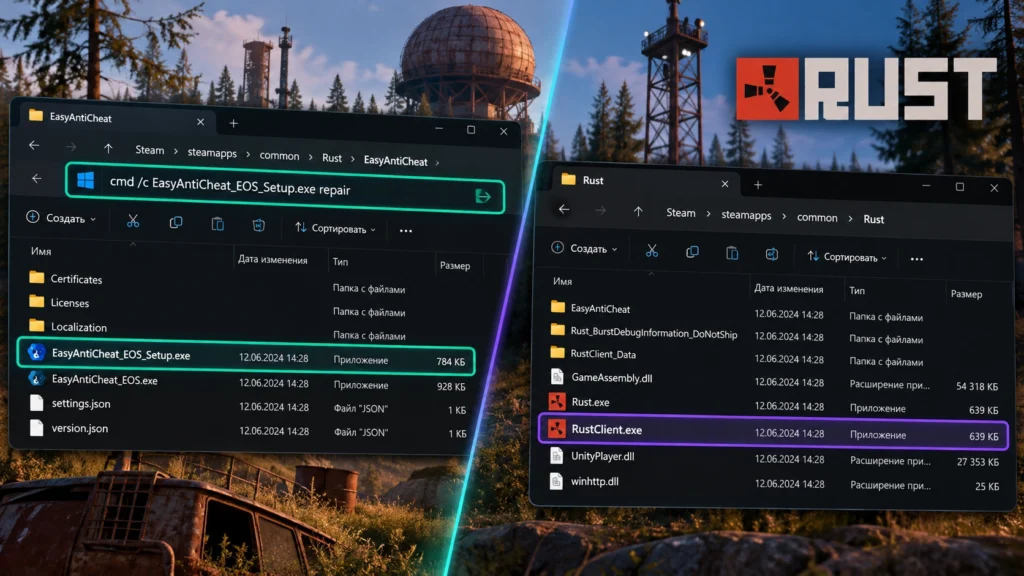This screenshot has height=576, width=1024.
Task: Click Paste icon in EasyAntiCheat window
Action: click(x=217, y=224)
